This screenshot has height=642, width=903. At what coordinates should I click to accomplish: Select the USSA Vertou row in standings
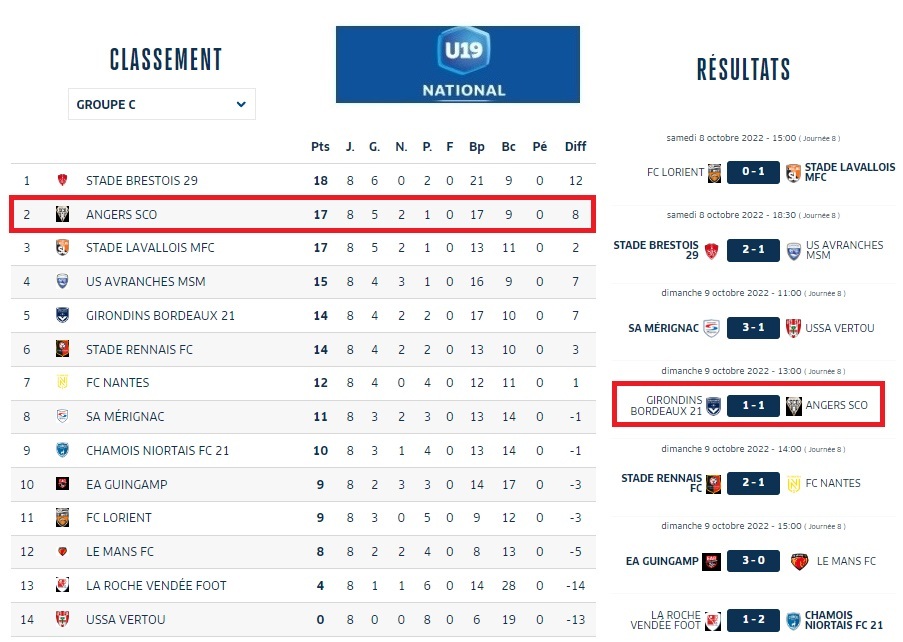pos(302,620)
